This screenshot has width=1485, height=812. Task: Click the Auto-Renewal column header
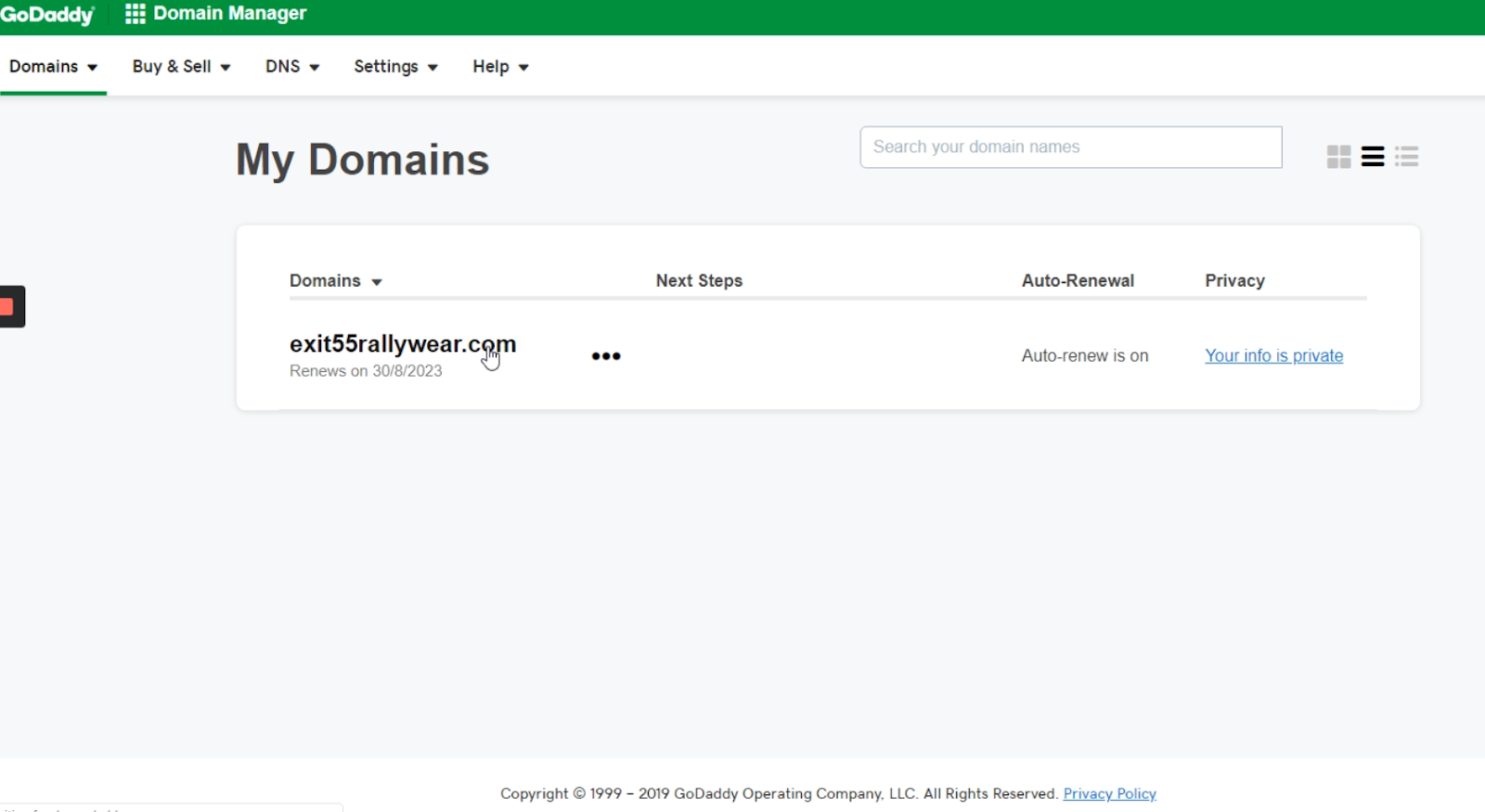click(x=1078, y=281)
